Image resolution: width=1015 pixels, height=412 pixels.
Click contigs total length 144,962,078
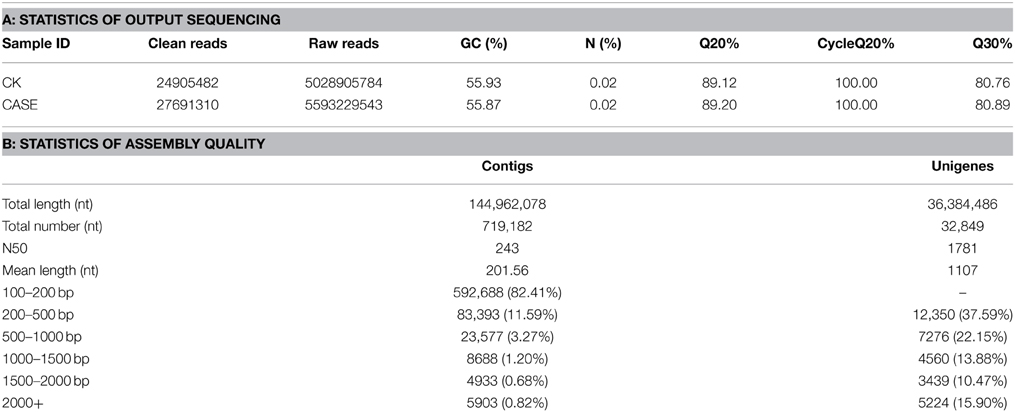508,205
